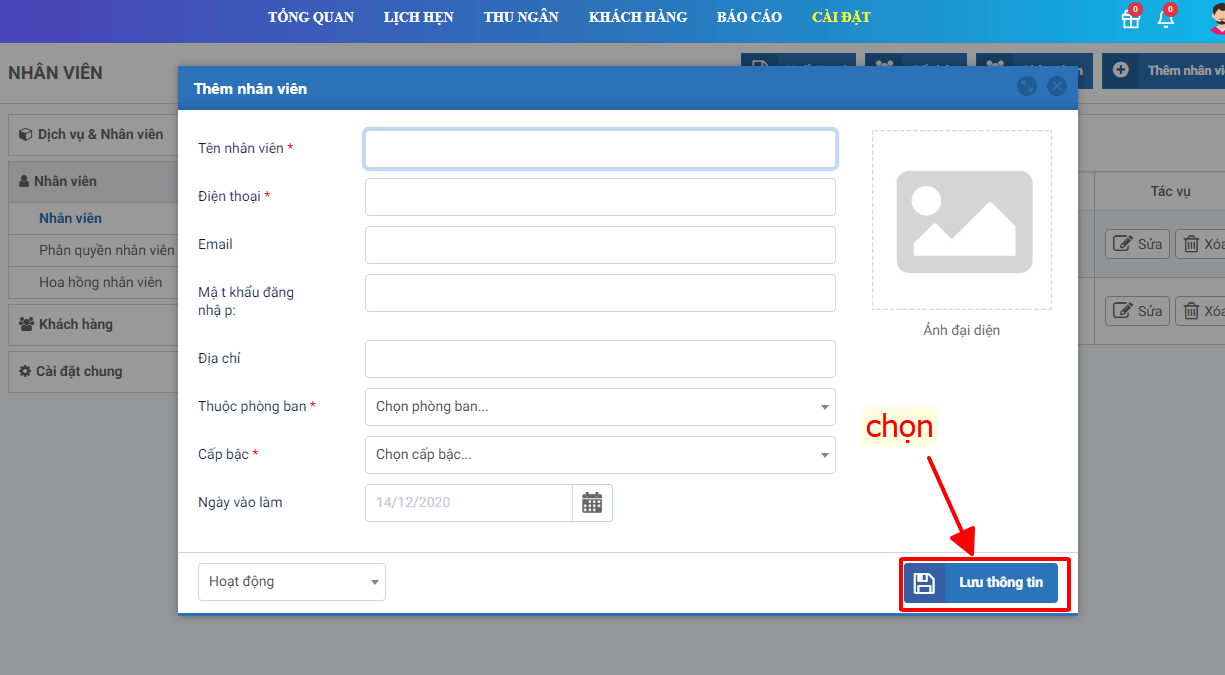Click the calendar icon beside start date
Image resolution: width=1225 pixels, height=675 pixels.
592,503
